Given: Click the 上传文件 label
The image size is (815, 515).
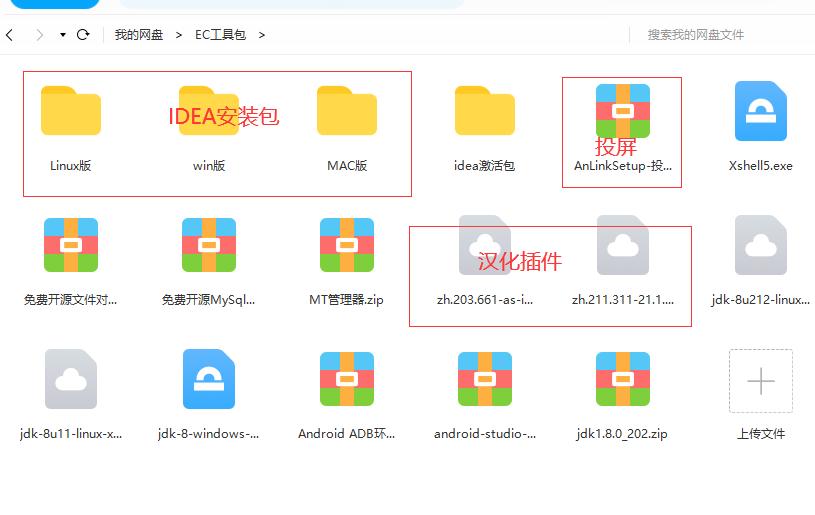Looking at the screenshot, I should pos(761,433).
